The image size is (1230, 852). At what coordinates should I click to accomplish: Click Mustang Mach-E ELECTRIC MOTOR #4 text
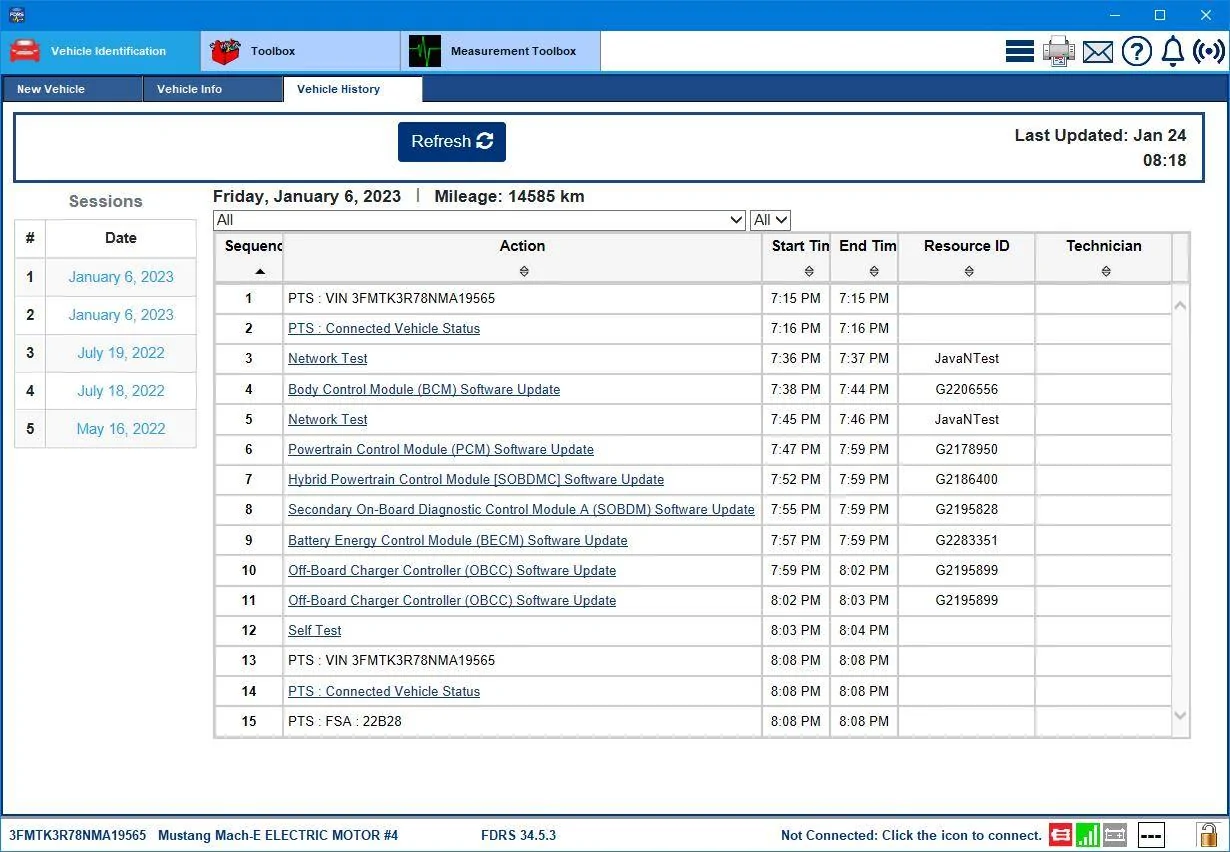point(278,835)
